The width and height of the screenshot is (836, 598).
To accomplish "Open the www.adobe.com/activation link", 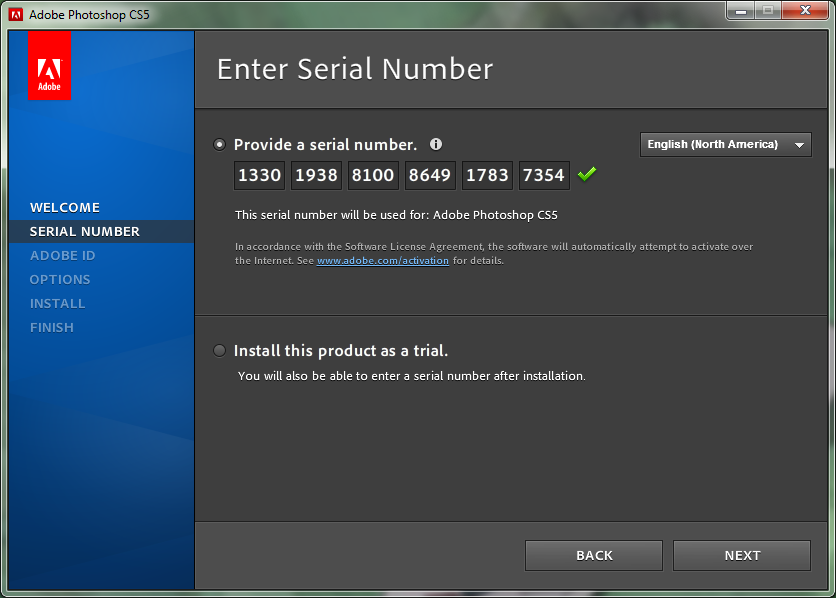I will click(383, 261).
